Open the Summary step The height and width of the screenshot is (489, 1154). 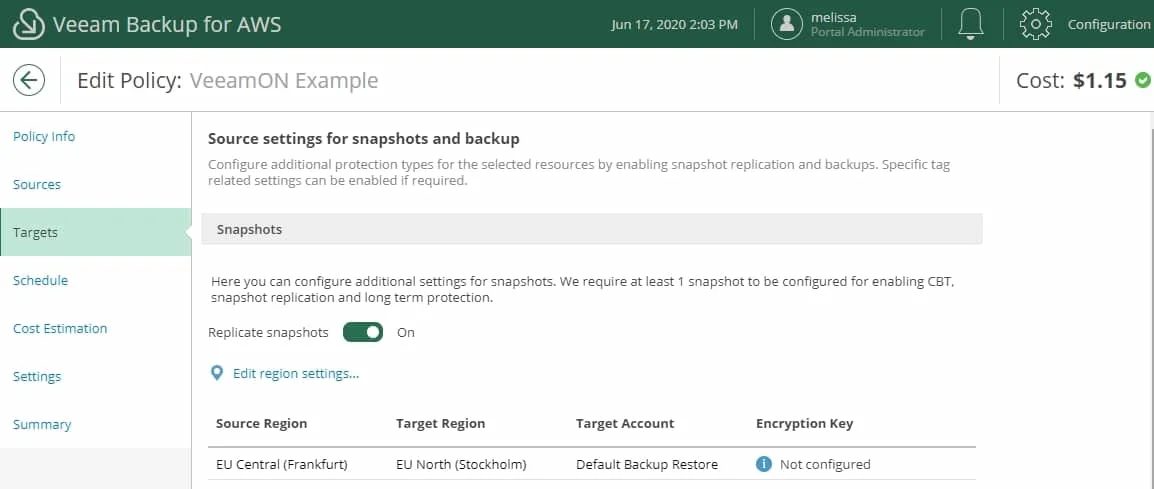(x=42, y=424)
